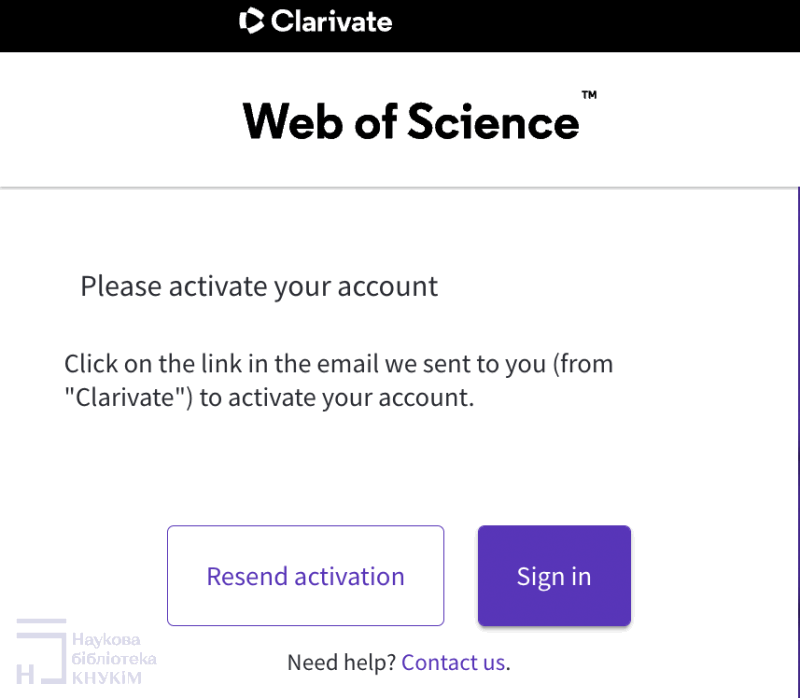Viewport: 800px width, 698px height.
Task: Click the word Science in the title
Action: (x=493, y=122)
